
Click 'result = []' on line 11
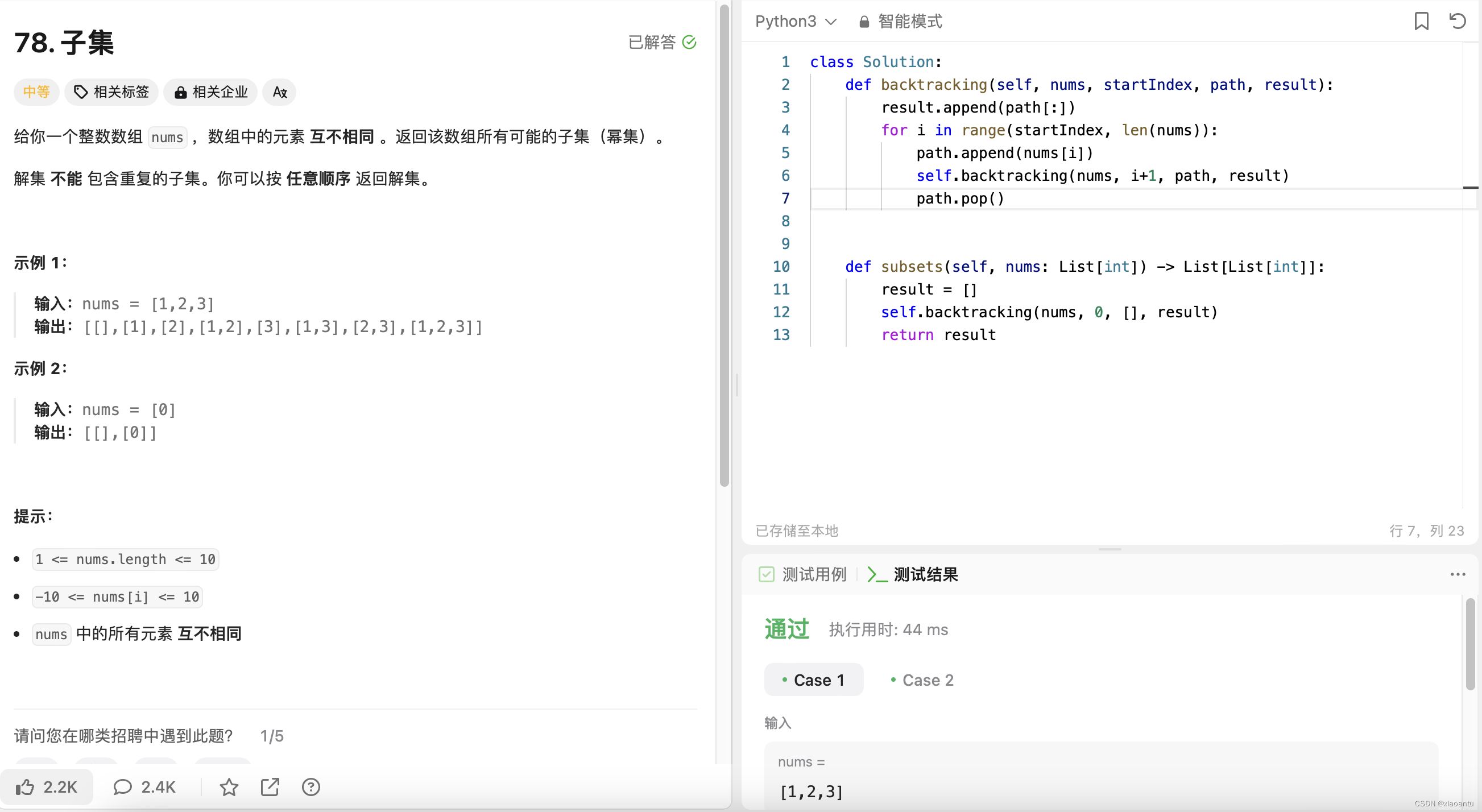tap(929, 289)
